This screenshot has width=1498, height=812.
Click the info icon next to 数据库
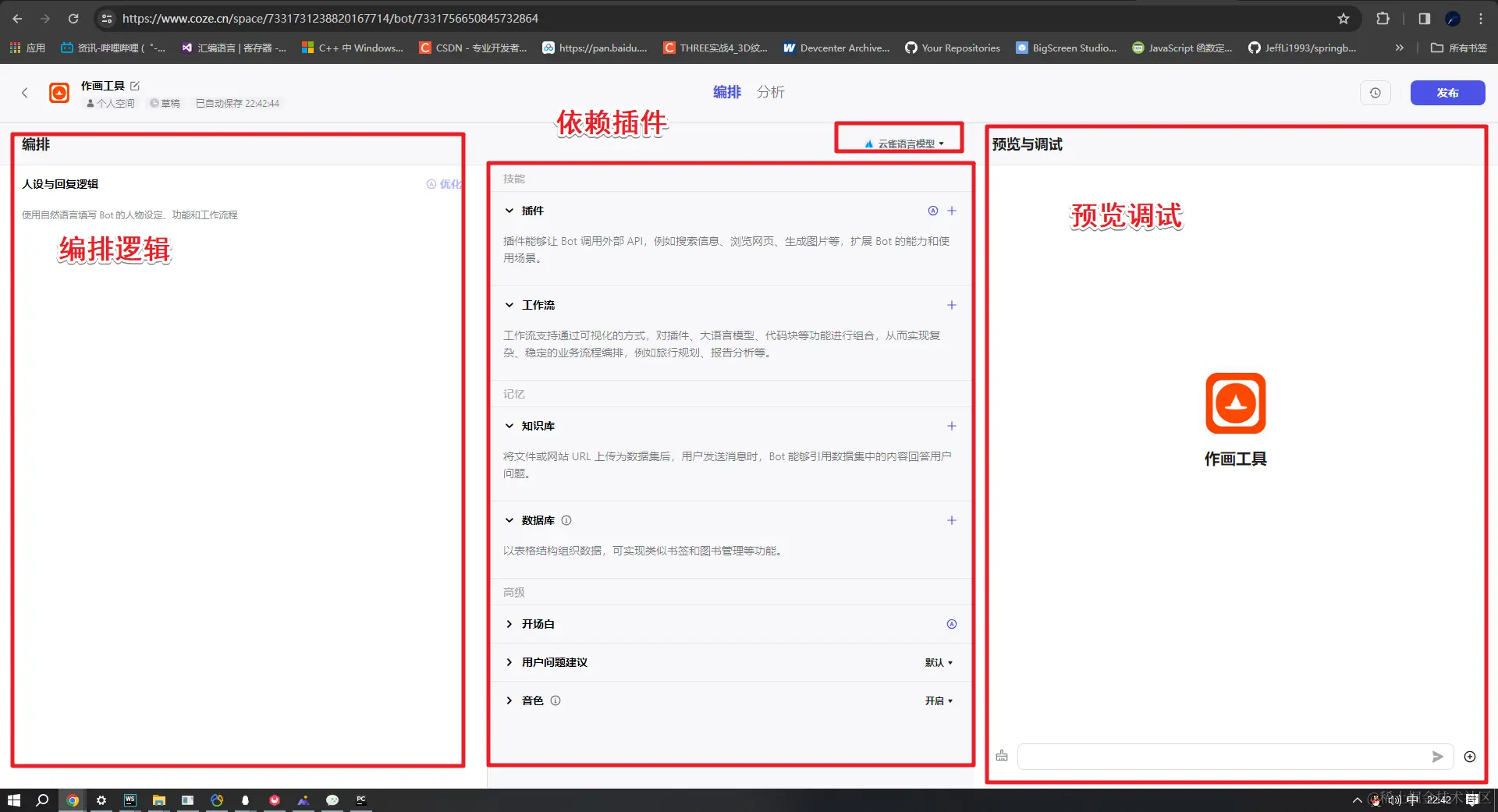(566, 520)
